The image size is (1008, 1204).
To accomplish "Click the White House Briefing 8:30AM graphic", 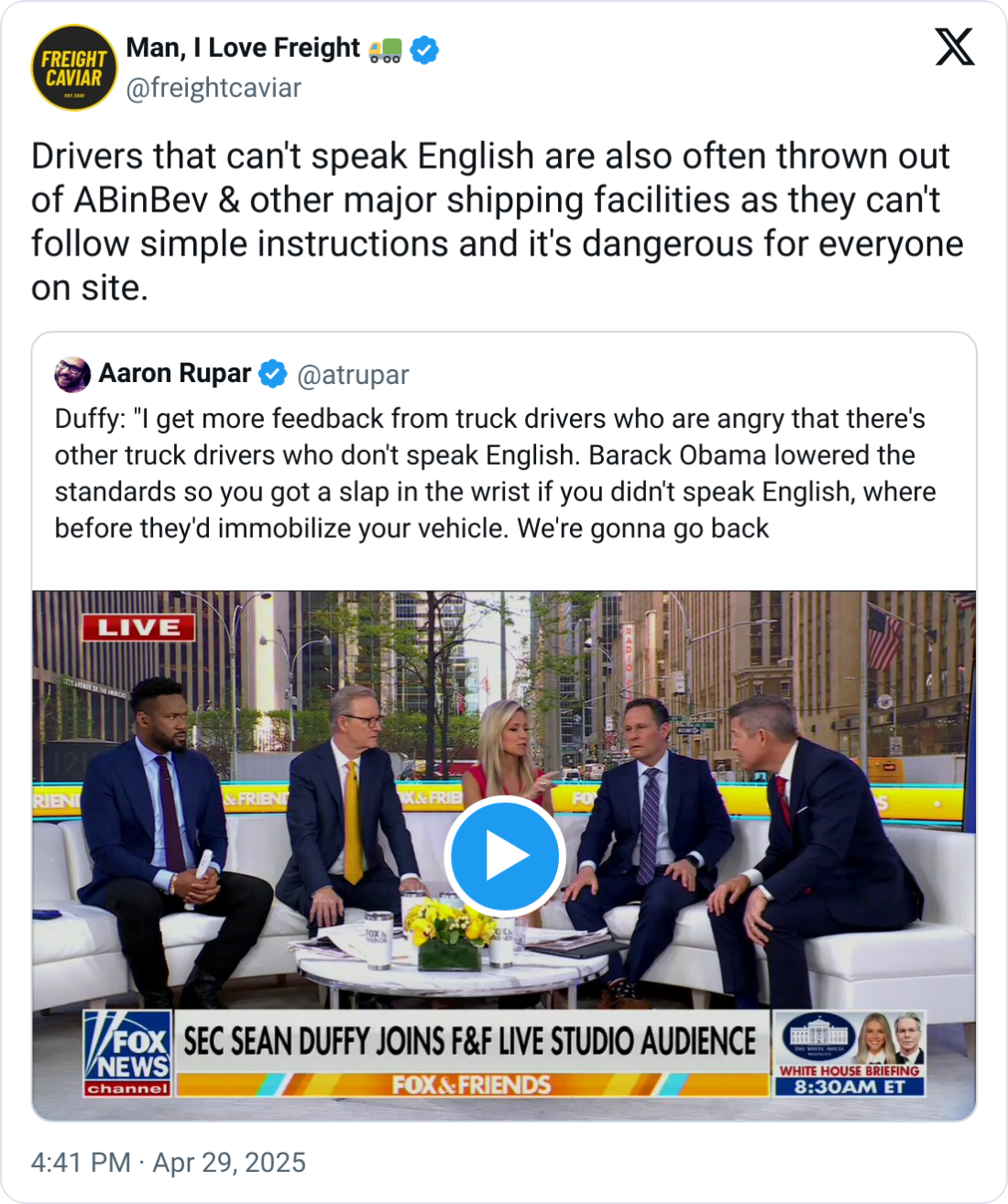I will point(849,1054).
